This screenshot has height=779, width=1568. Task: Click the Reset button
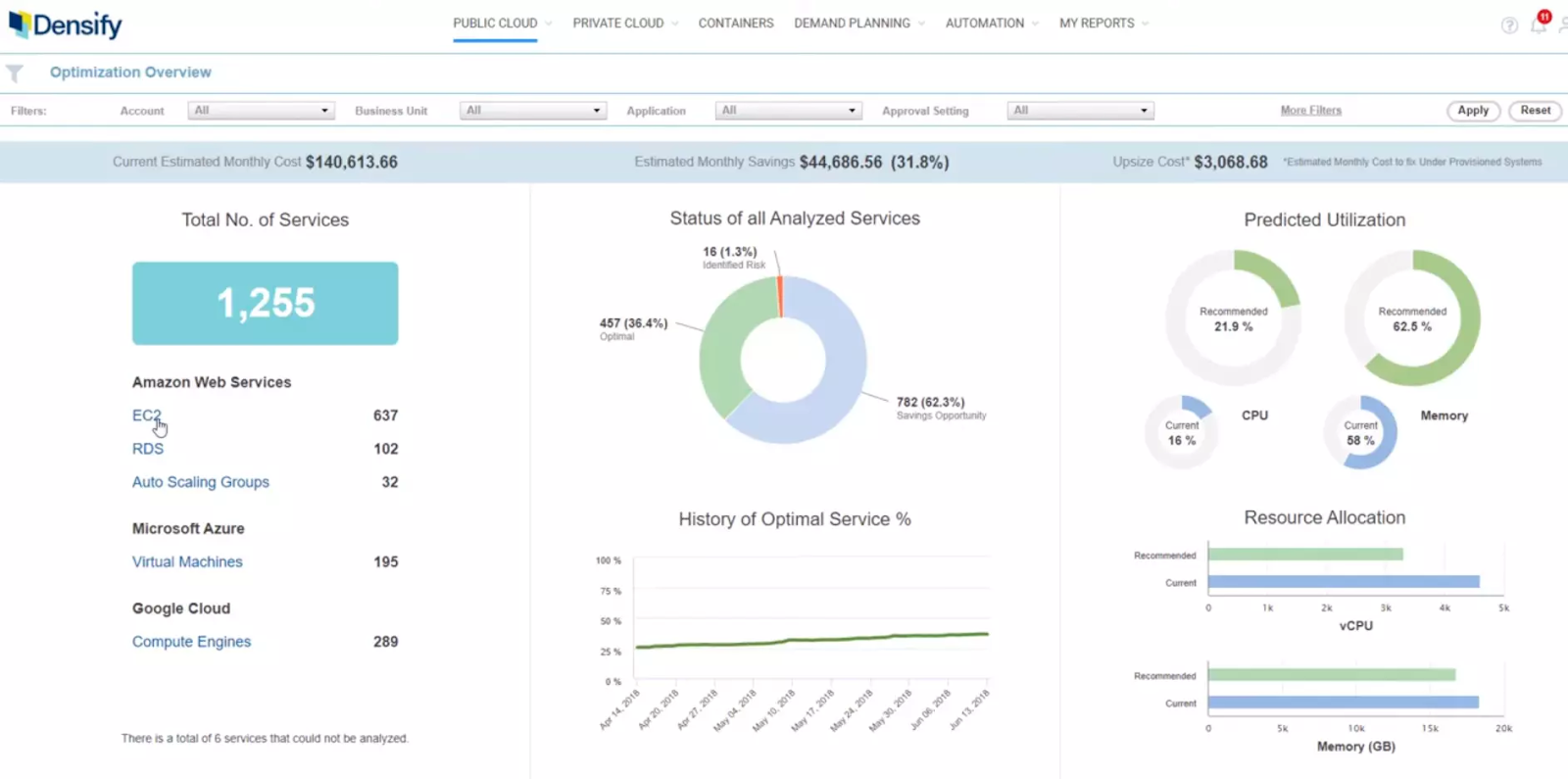point(1536,111)
